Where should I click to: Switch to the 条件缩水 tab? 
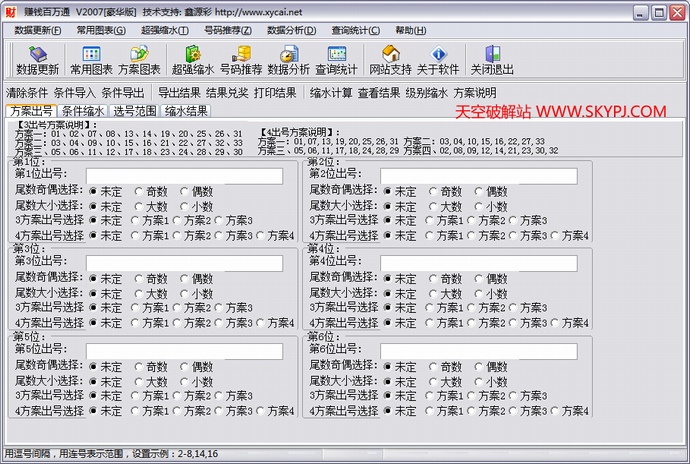(82, 111)
